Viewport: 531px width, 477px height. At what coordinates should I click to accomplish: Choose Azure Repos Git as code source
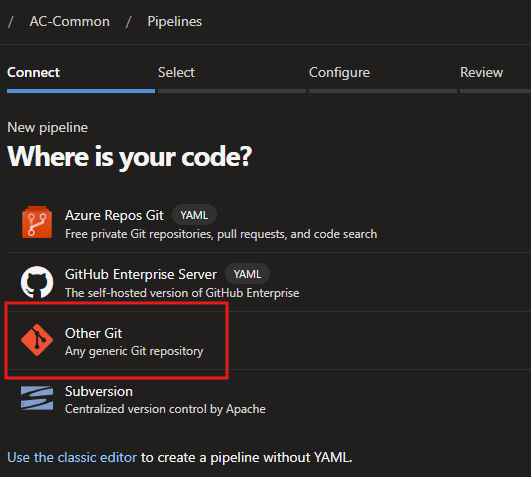point(114,215)
